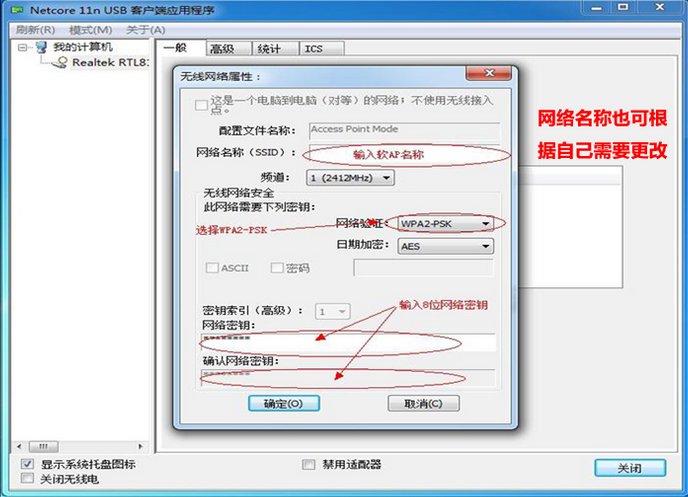Collapse the 我的计算机 tree node

[x=22, y=47]
